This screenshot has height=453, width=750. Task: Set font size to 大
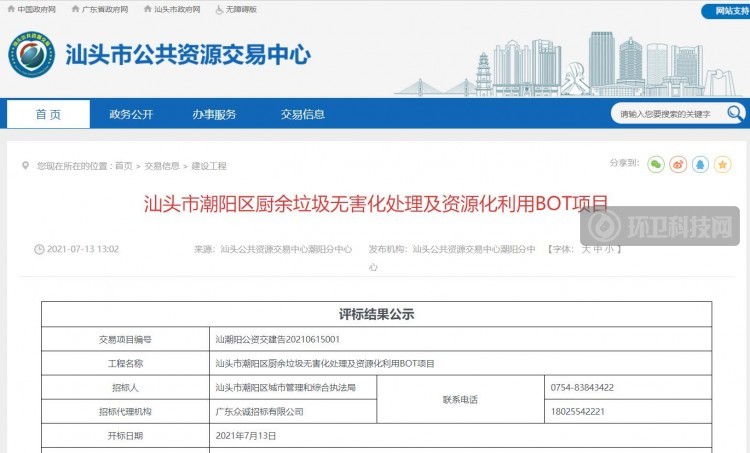[x=587, y=249]
